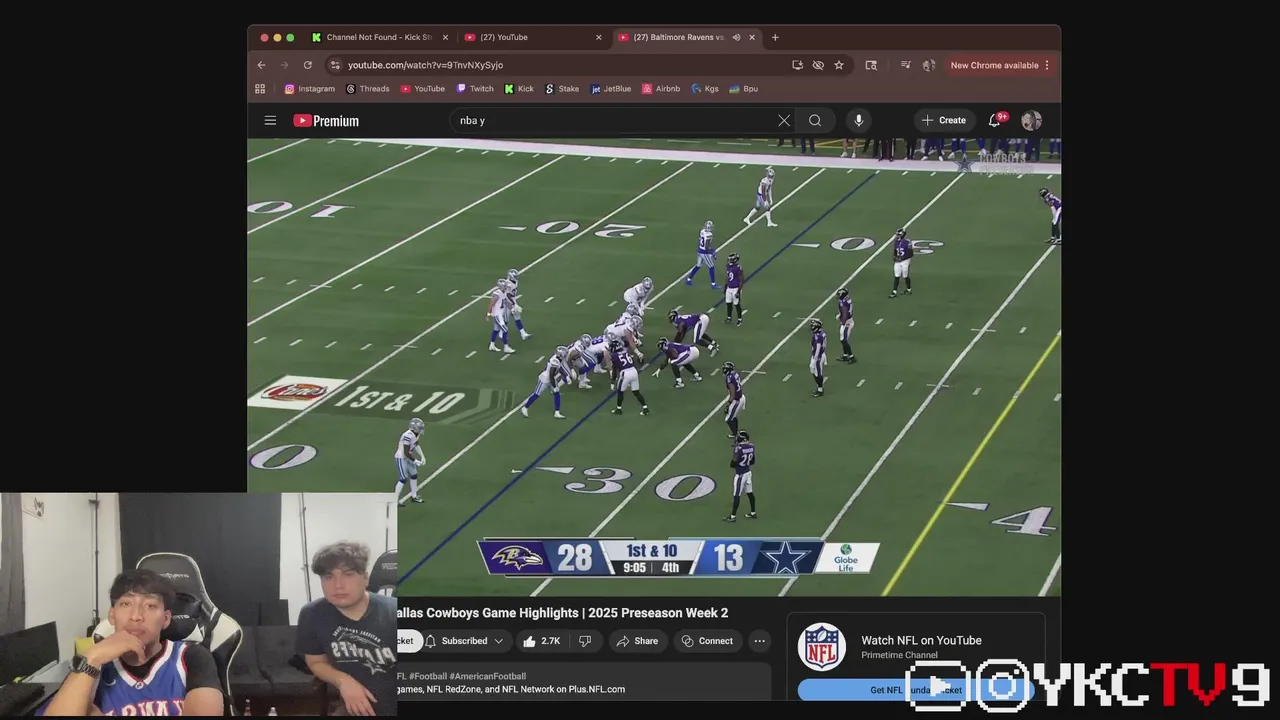Go forward with the browser forward arrow
Viewport: 1280px width, 720px height.
pos(284,65)
